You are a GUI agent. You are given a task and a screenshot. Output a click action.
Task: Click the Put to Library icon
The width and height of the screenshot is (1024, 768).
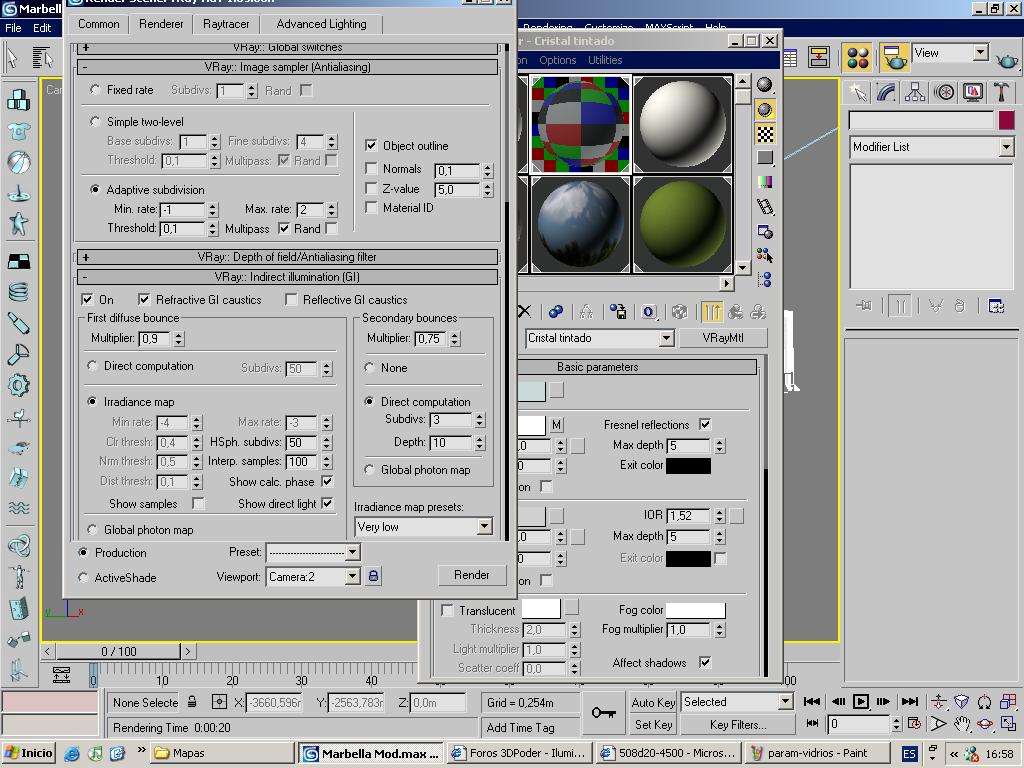[618, 312]
